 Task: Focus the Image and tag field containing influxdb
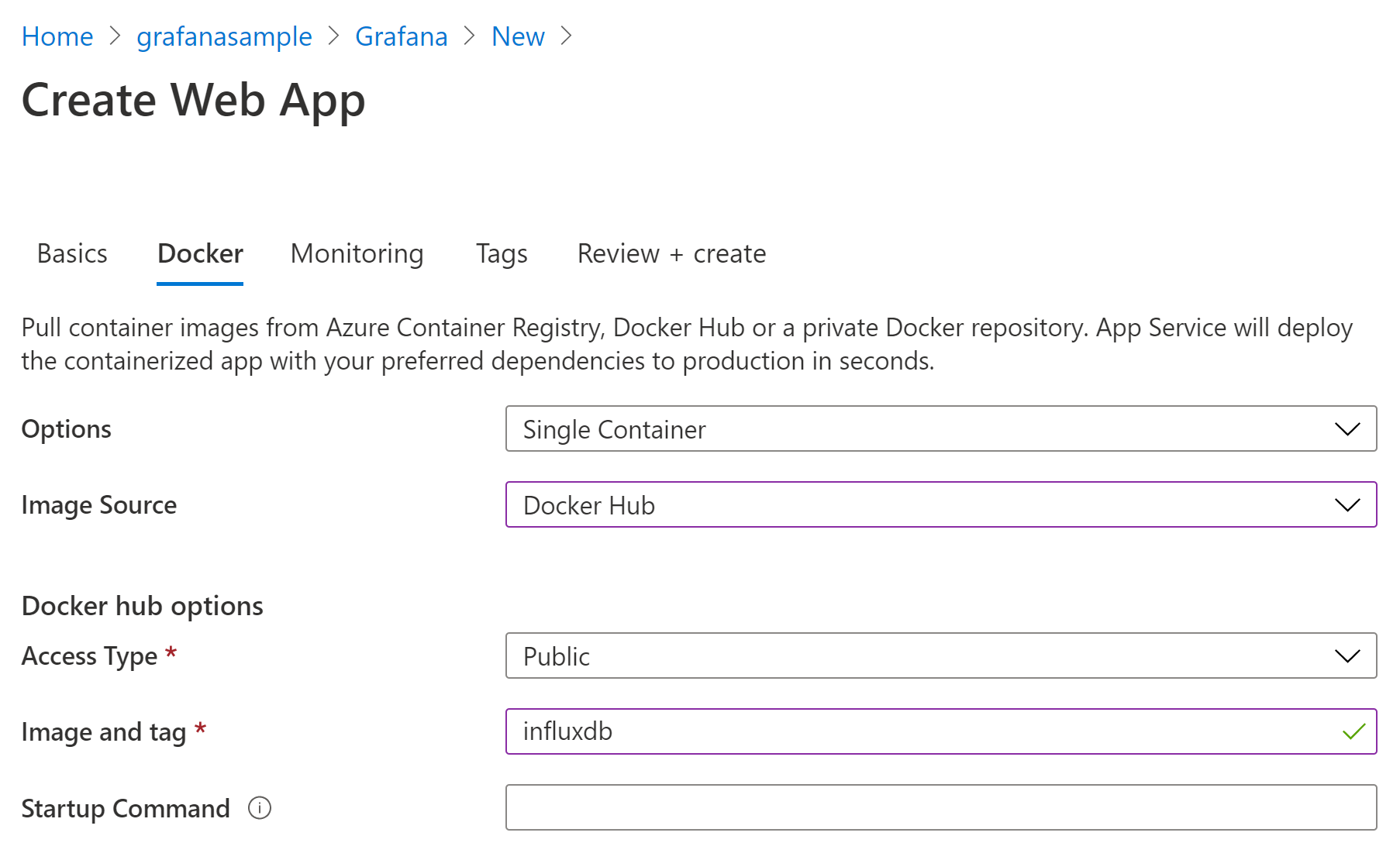(941, 731)
